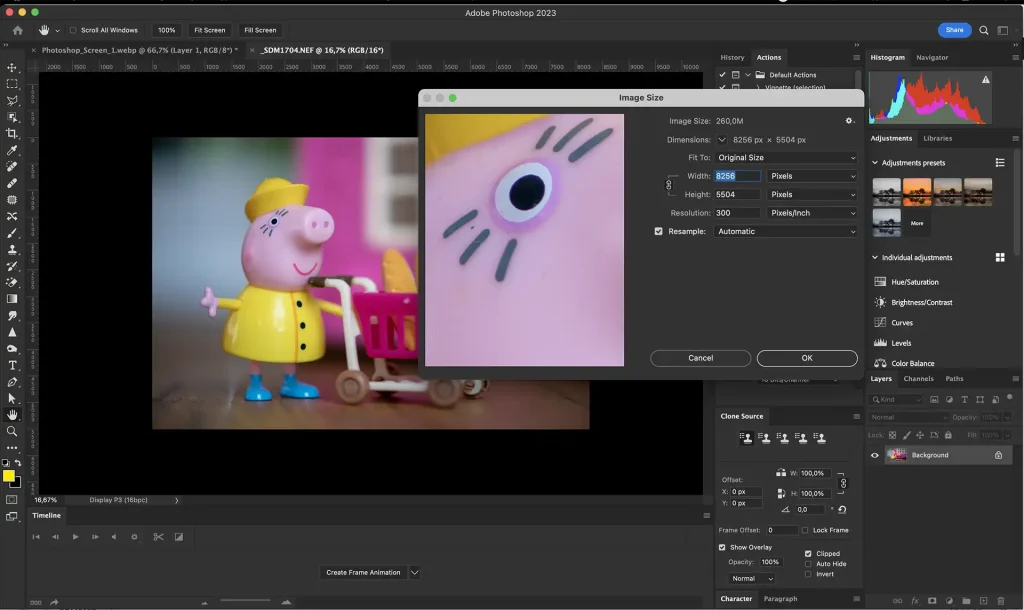Select the Horizontal Type tool

[12, 365]
